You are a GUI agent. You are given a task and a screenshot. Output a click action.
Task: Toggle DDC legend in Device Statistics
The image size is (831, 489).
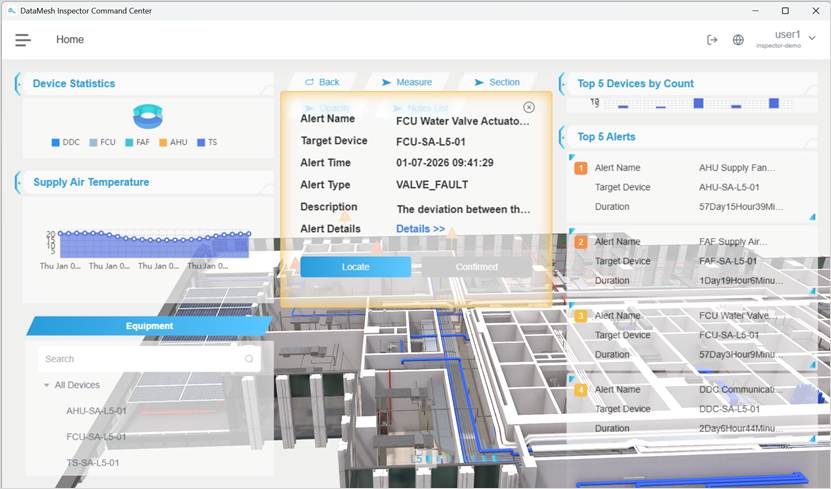pyautogui.click(x=65, y=142)
